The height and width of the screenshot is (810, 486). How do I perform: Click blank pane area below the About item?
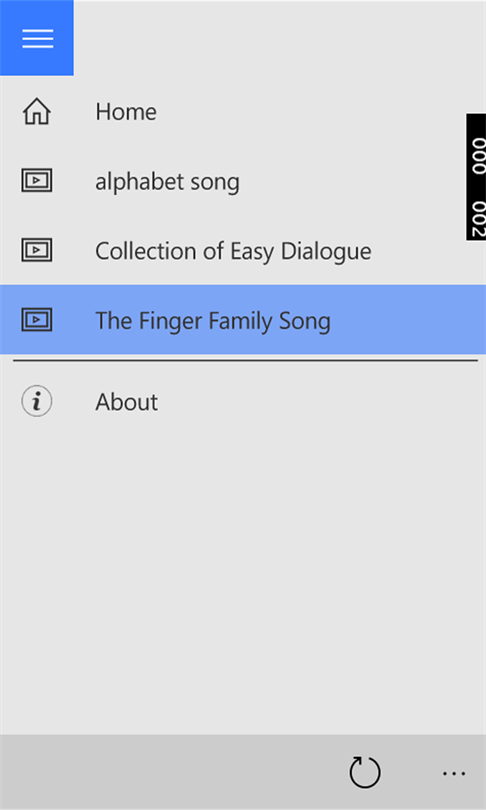click(243, 573)
